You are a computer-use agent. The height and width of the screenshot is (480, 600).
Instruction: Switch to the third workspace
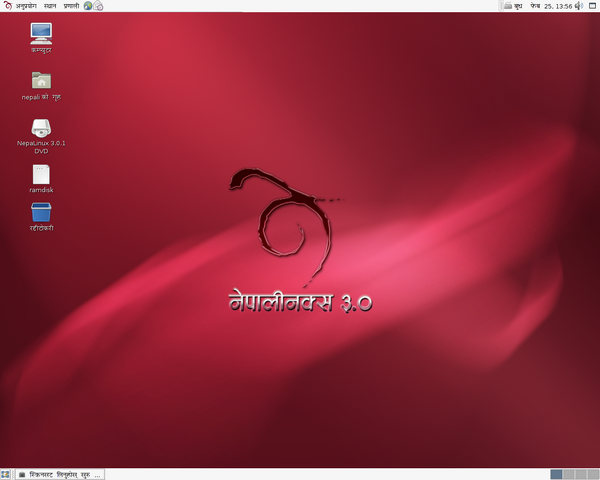point(581,475)
